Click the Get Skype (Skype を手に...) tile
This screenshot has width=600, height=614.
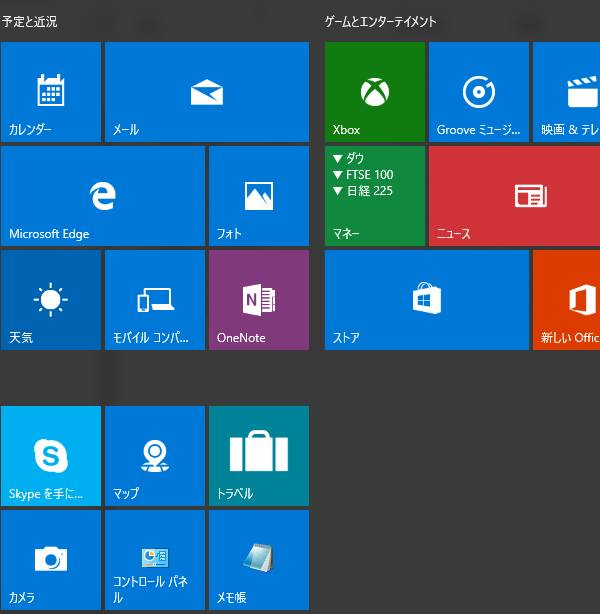(51, 456)
